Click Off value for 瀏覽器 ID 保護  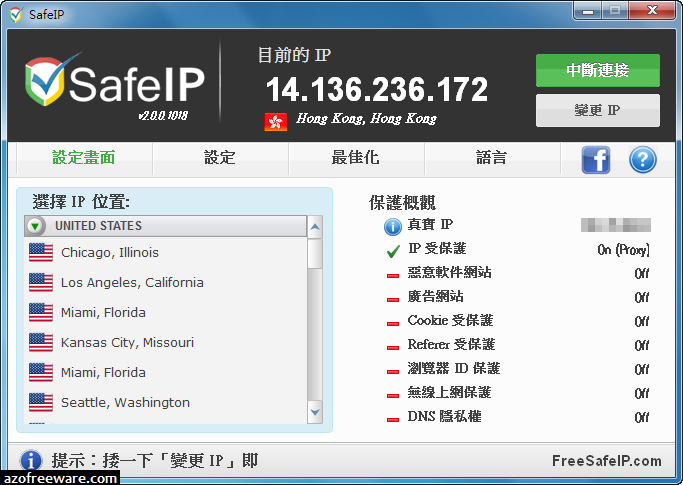pyautogui.click(x=642, y=370)
